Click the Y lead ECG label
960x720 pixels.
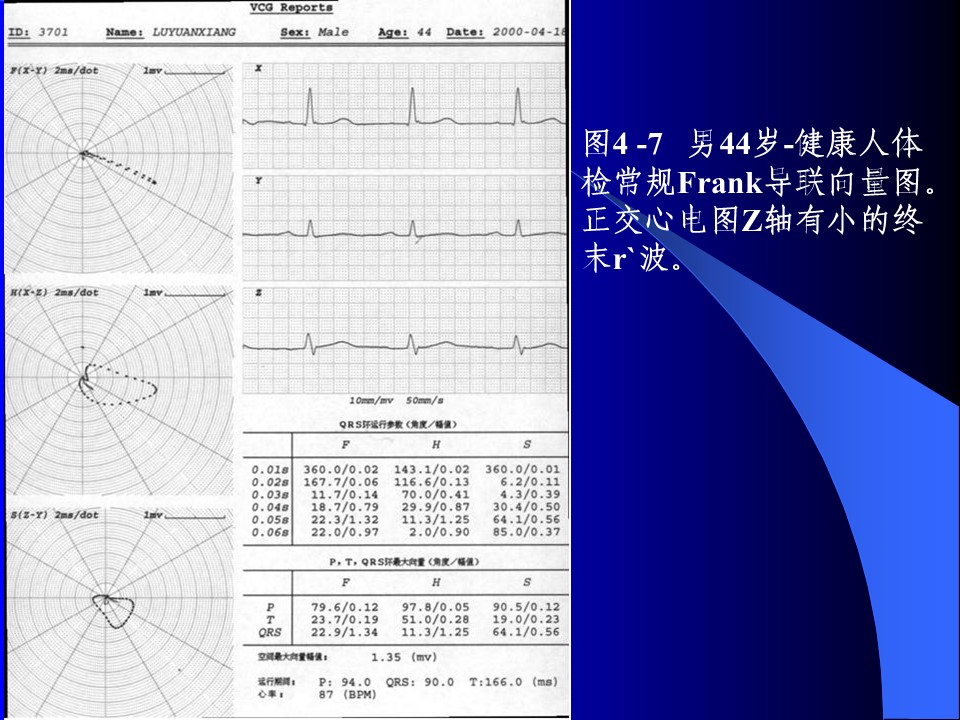[x=258, y=181]
